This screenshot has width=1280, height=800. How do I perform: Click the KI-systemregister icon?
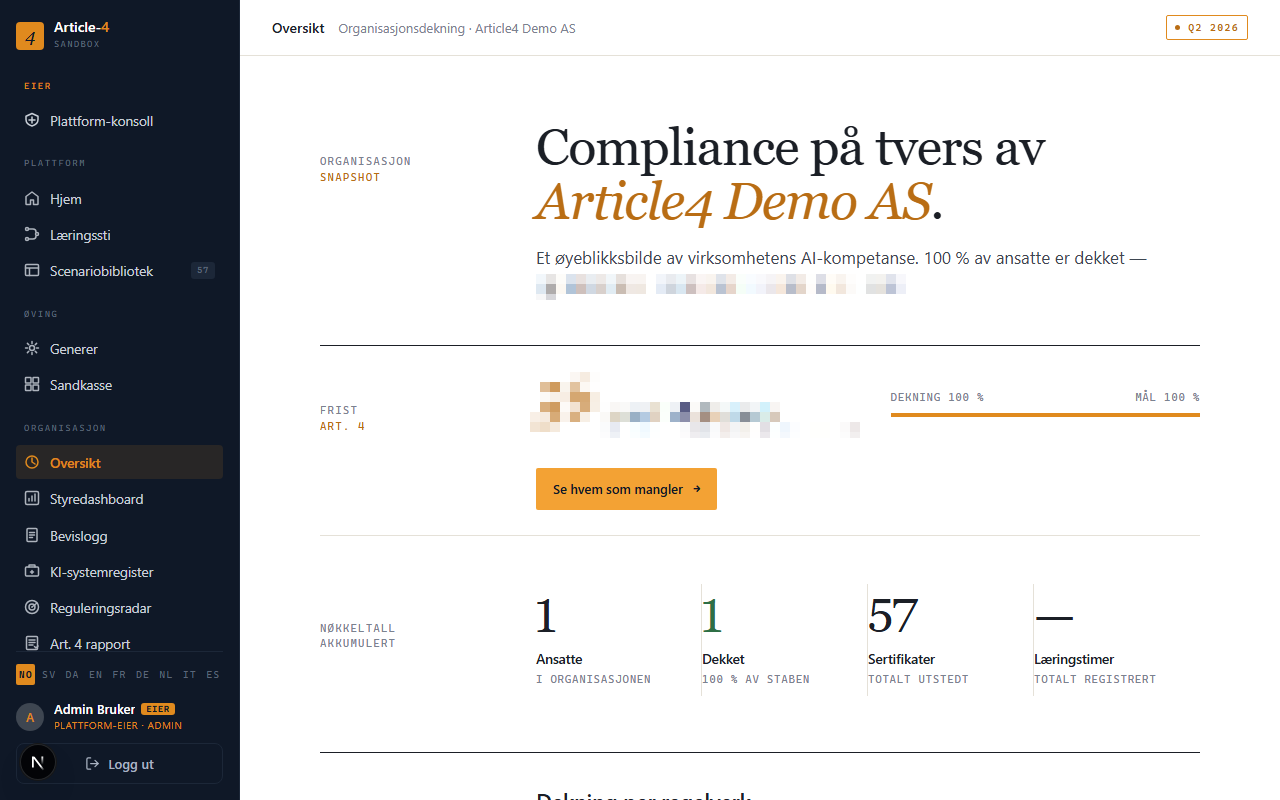tap(32, 572)
